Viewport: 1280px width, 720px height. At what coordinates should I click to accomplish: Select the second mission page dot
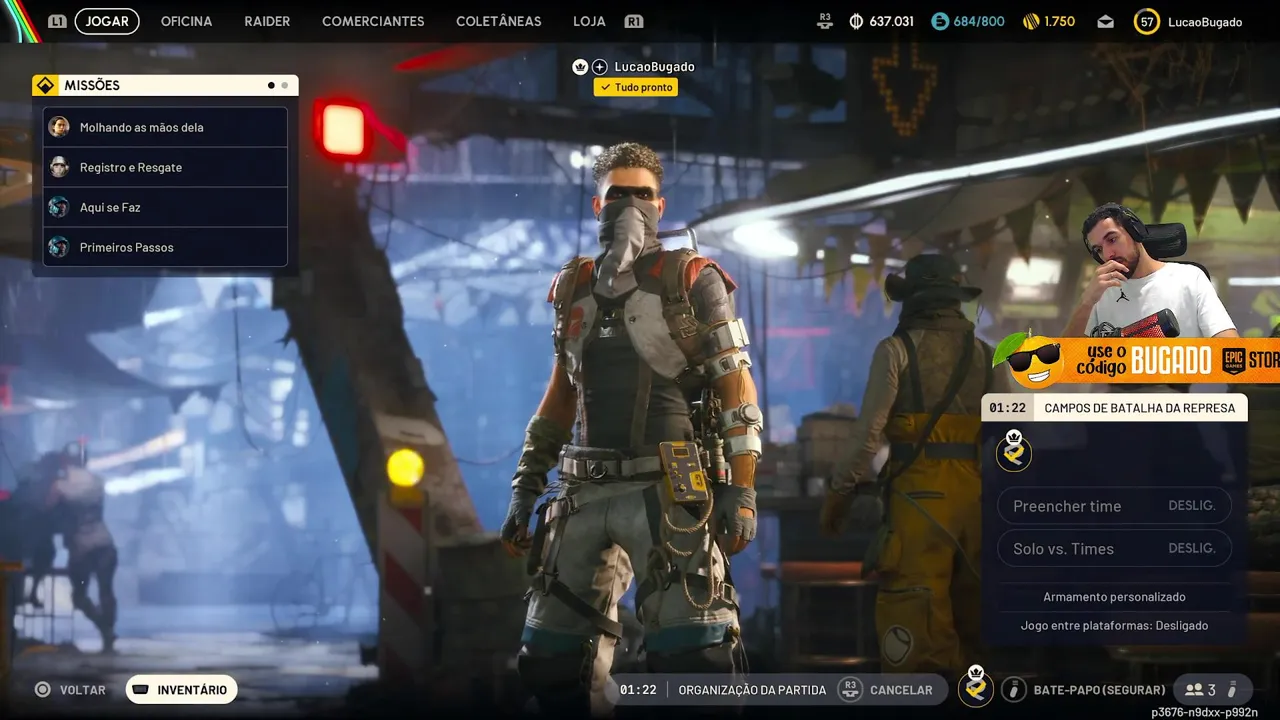(x=284, y=85)
